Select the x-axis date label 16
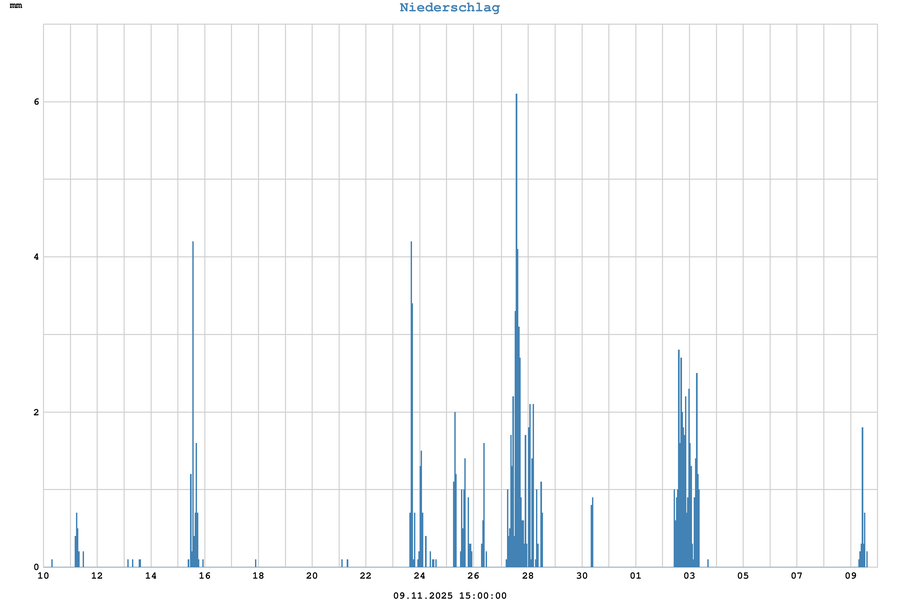The height and width of the screenshot is (600, 900). coord(205,576)
